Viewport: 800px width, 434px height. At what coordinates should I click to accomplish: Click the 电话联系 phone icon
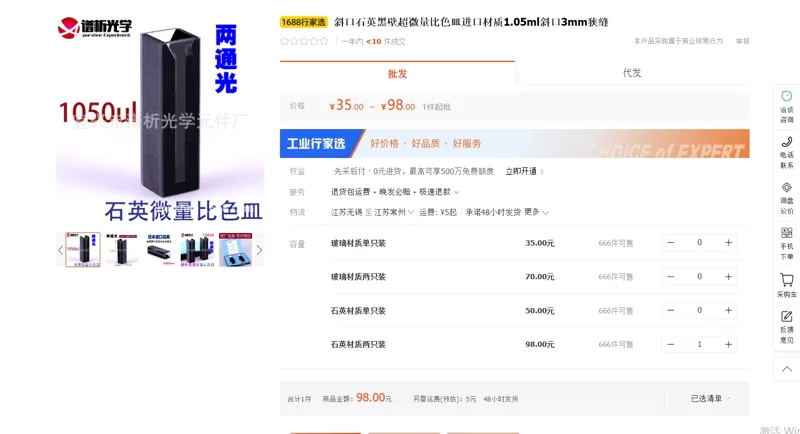pyautogui.click(x=786, y=142)
